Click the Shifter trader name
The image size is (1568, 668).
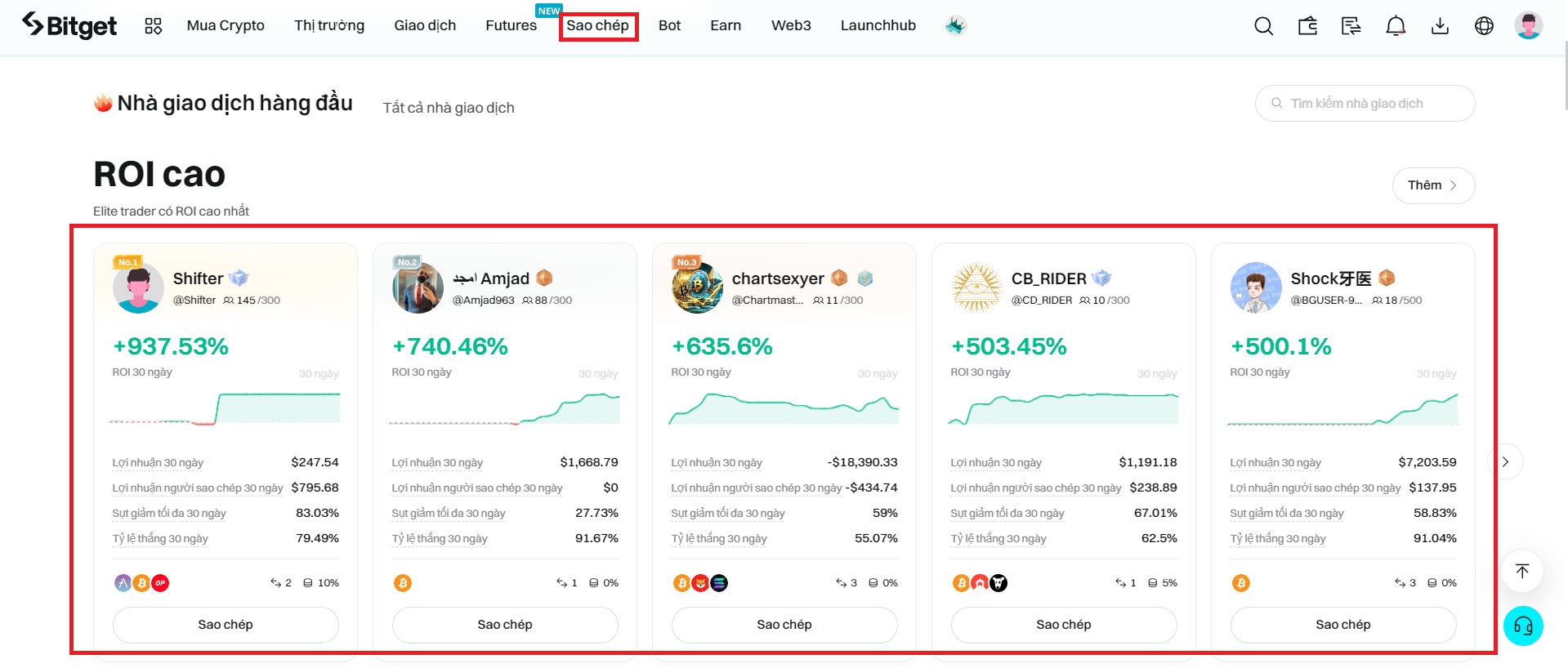[x=198, y=278]
